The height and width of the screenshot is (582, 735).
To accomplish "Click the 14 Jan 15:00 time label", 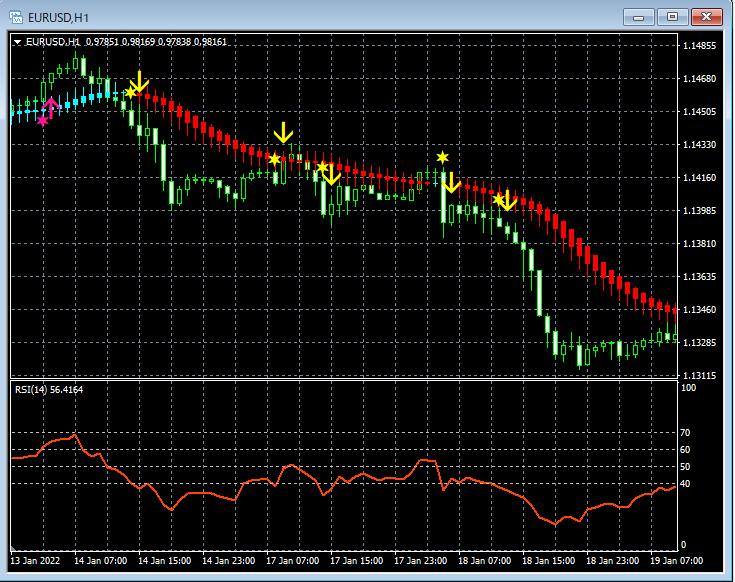I will (x=165, y=561).
